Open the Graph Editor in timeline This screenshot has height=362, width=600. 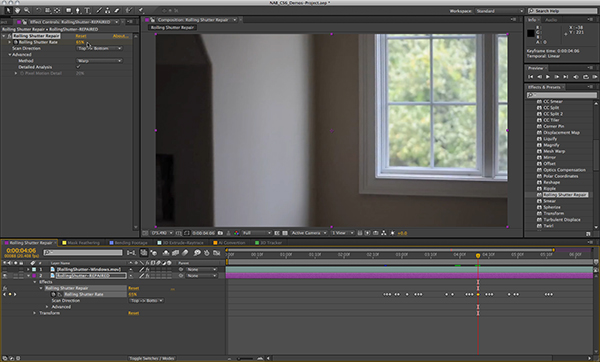point(217,253)
